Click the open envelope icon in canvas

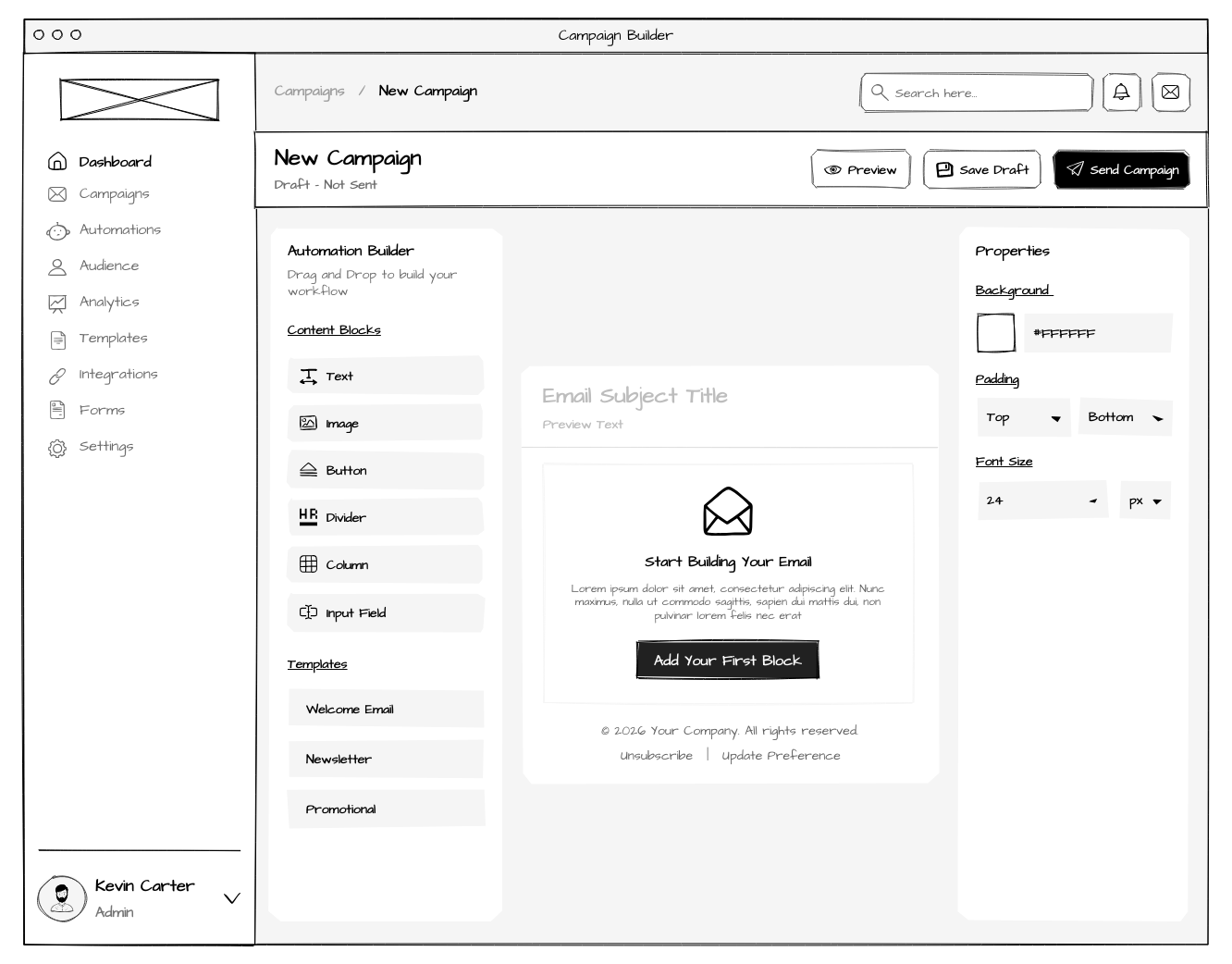pyautogui.click(x=728, y=511)
